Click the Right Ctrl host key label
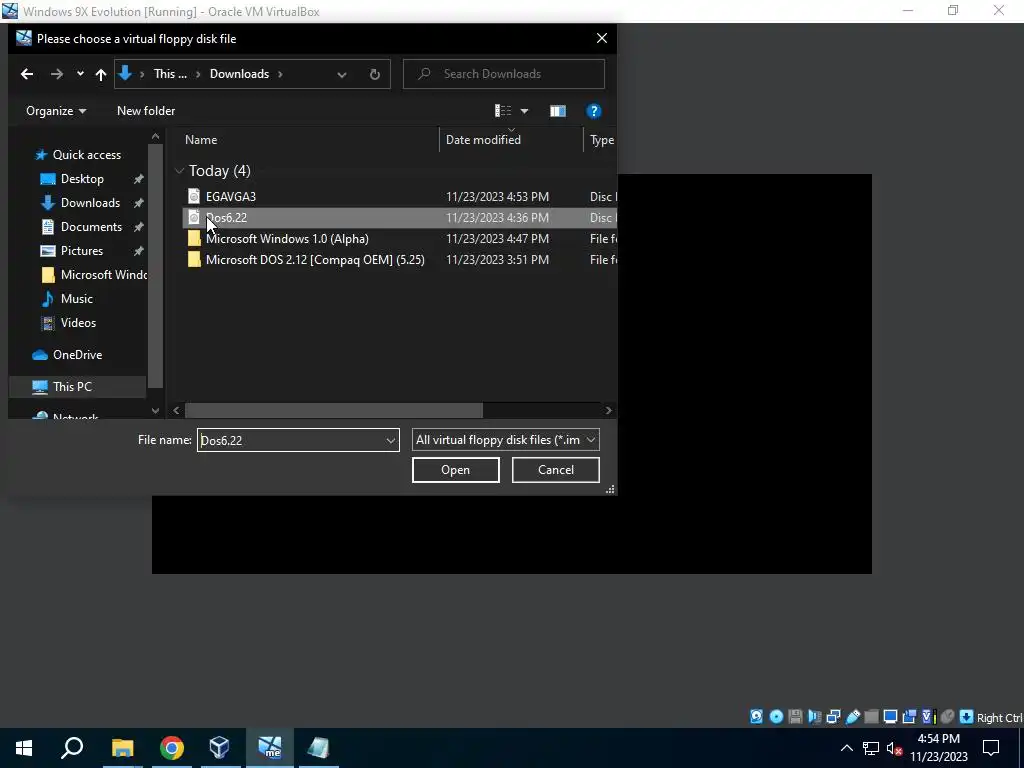This screenshot has height=768, width=1024. [999, 717]
